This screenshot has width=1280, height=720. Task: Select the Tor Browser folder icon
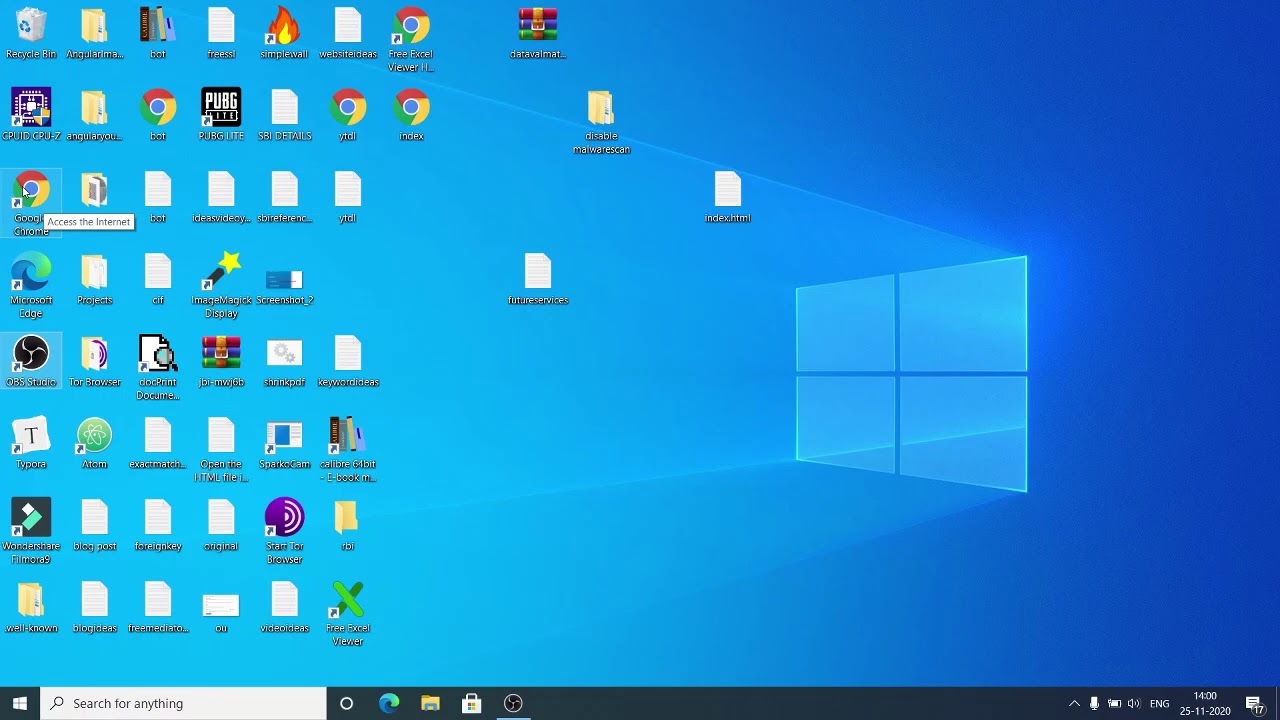(95, 356)
